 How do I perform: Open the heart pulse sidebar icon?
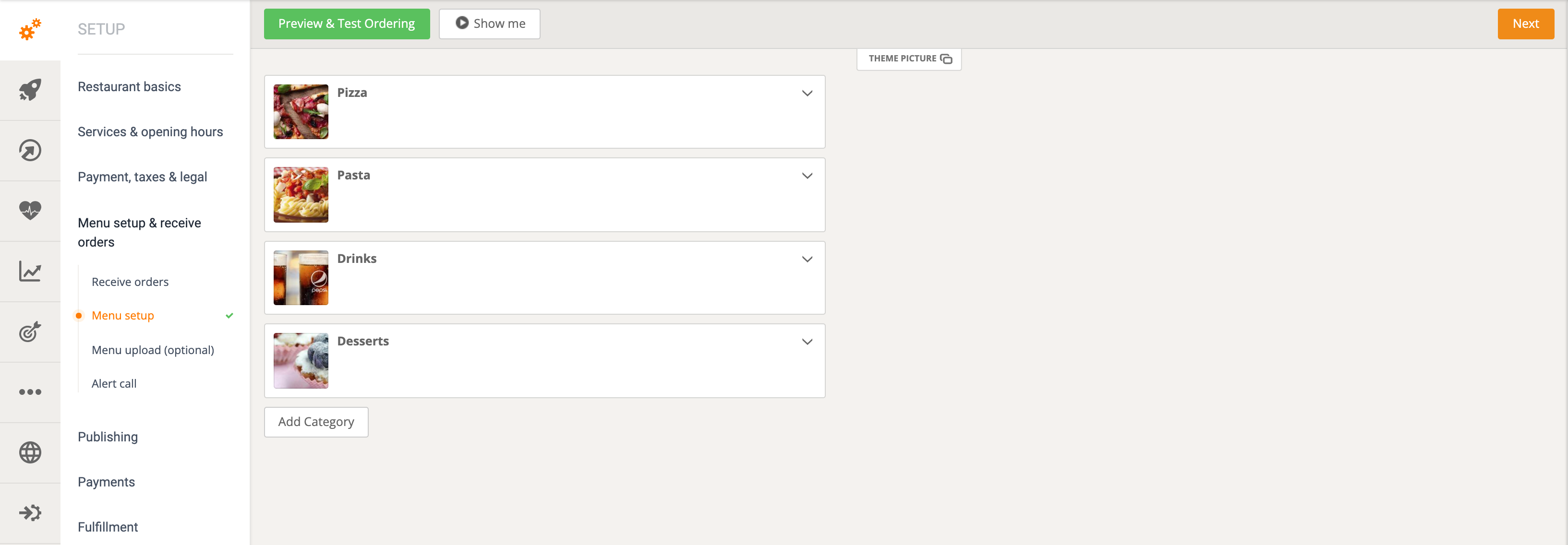point(30,211)
